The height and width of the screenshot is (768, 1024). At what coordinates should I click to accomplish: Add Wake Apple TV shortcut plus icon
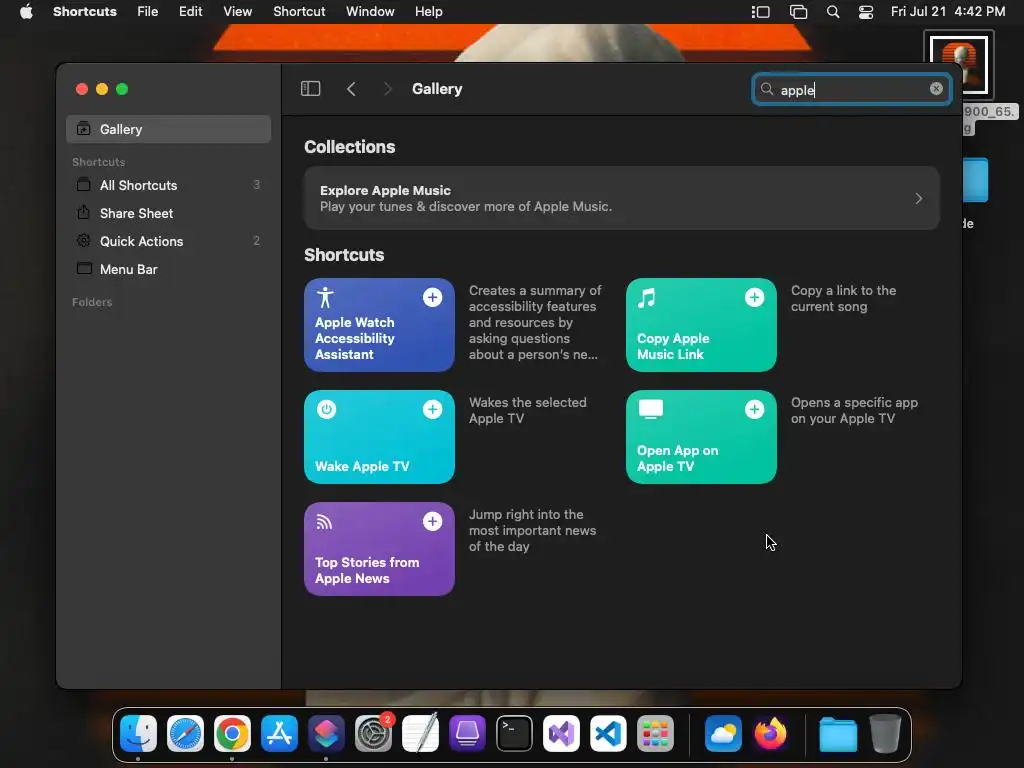click(432, 409)
